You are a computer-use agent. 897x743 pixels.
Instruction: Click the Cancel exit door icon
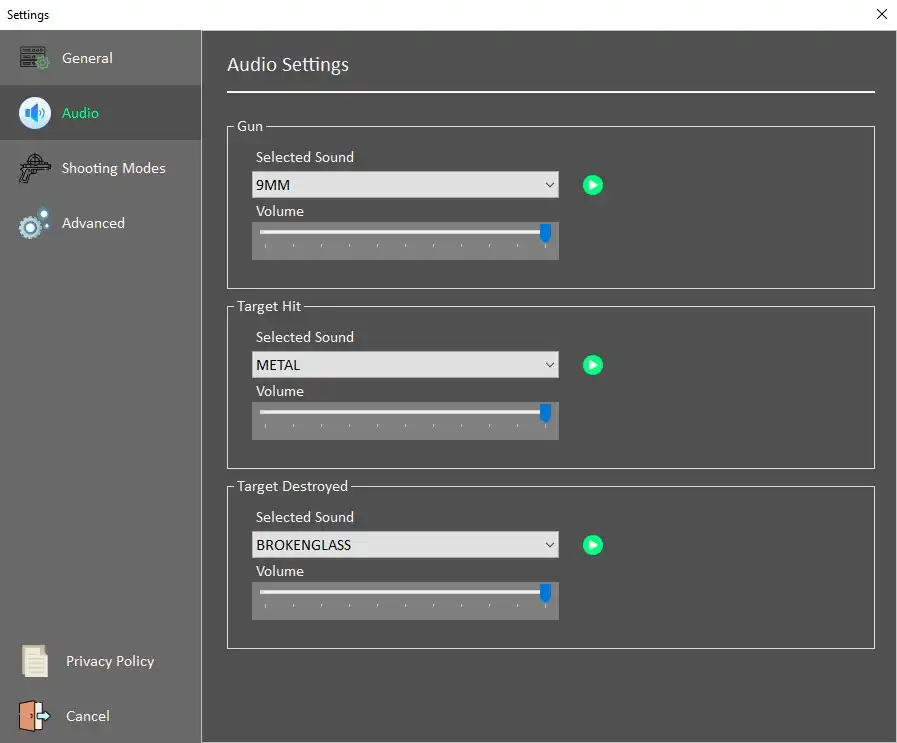(34, 716)
